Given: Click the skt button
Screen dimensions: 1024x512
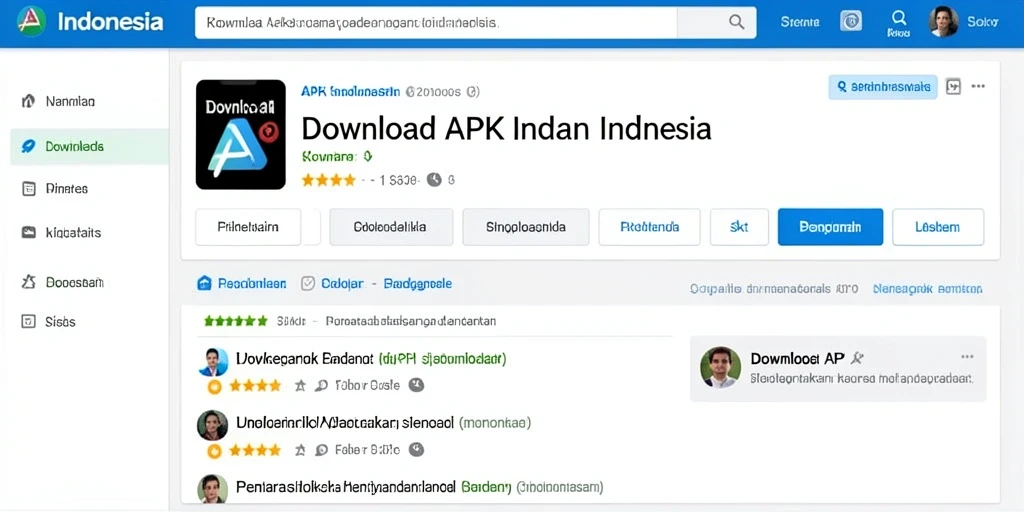Looking at the screenshot, I should (x=739, y=227).
